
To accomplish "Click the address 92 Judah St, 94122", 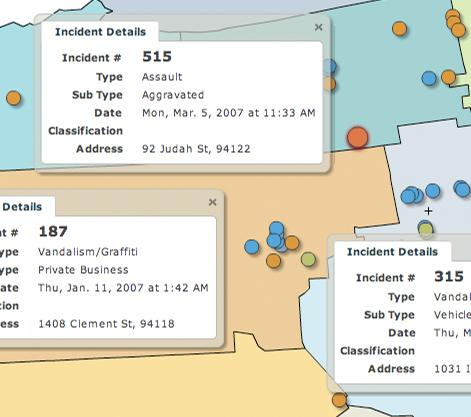I will [196, 149].
